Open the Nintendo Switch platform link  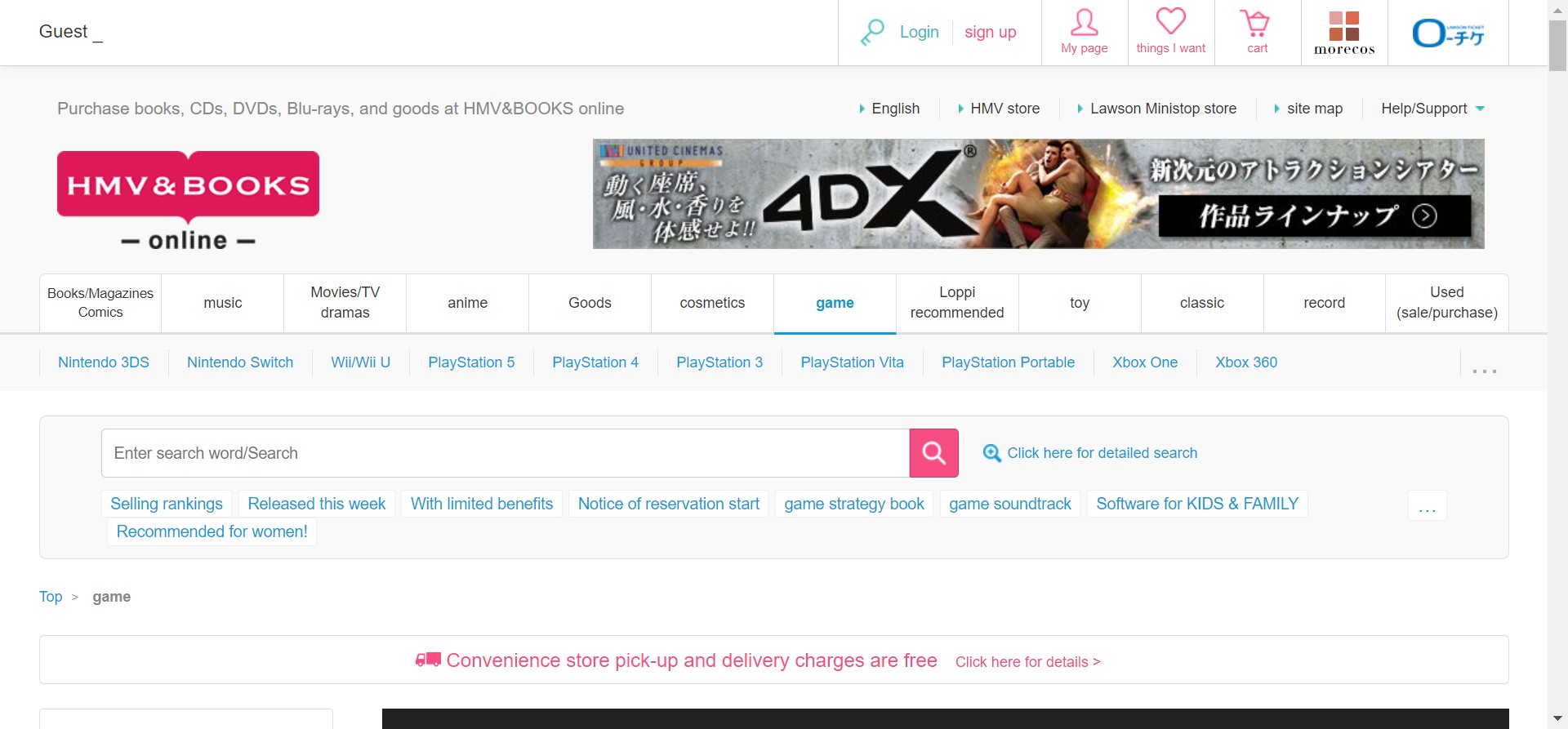(x=240, y=362)
